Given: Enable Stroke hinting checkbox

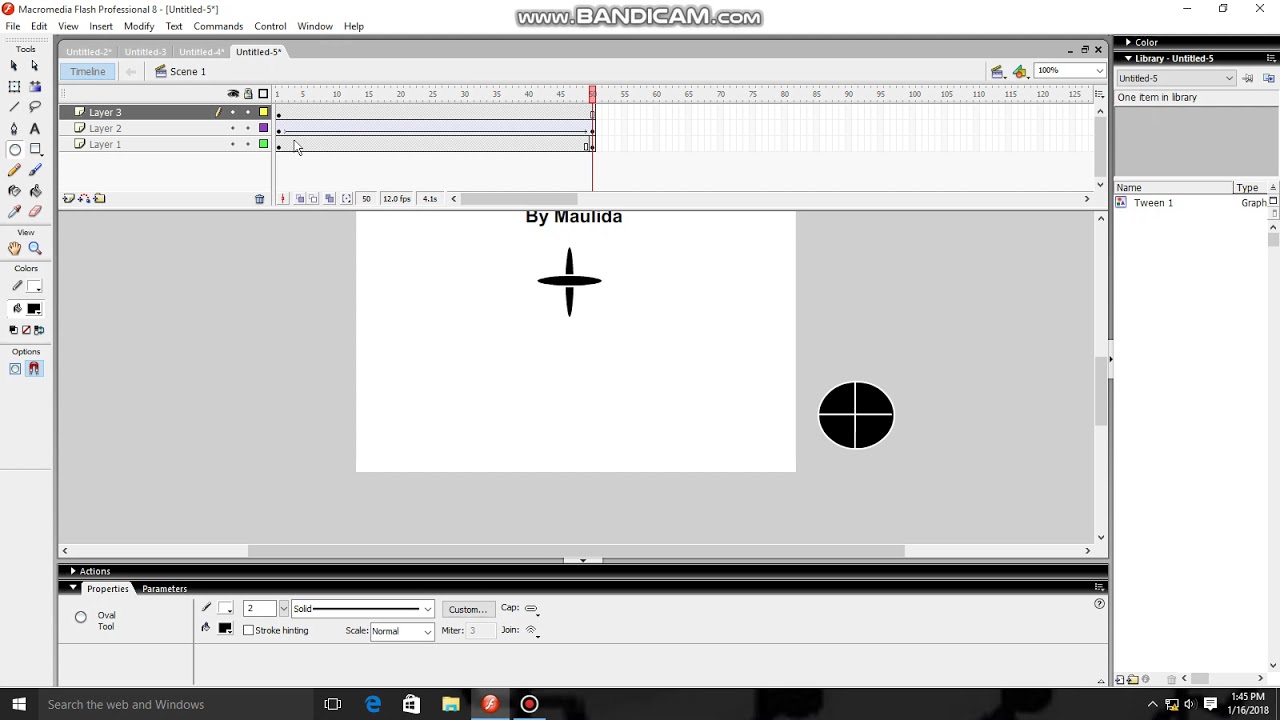Looking at the screenshot, I should click(x=249, y=631).
